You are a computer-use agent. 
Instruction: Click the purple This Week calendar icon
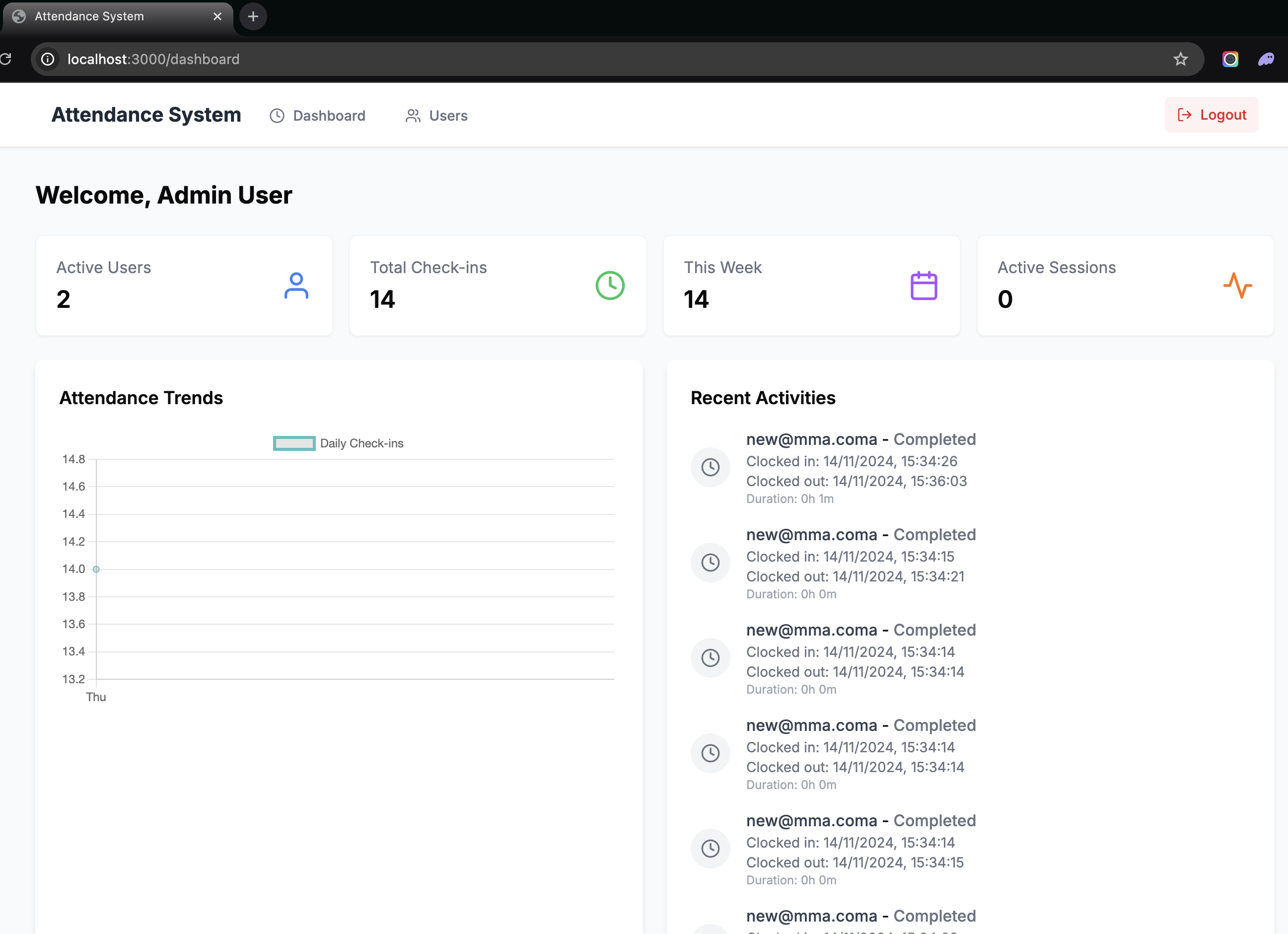[x=924, y=286]
